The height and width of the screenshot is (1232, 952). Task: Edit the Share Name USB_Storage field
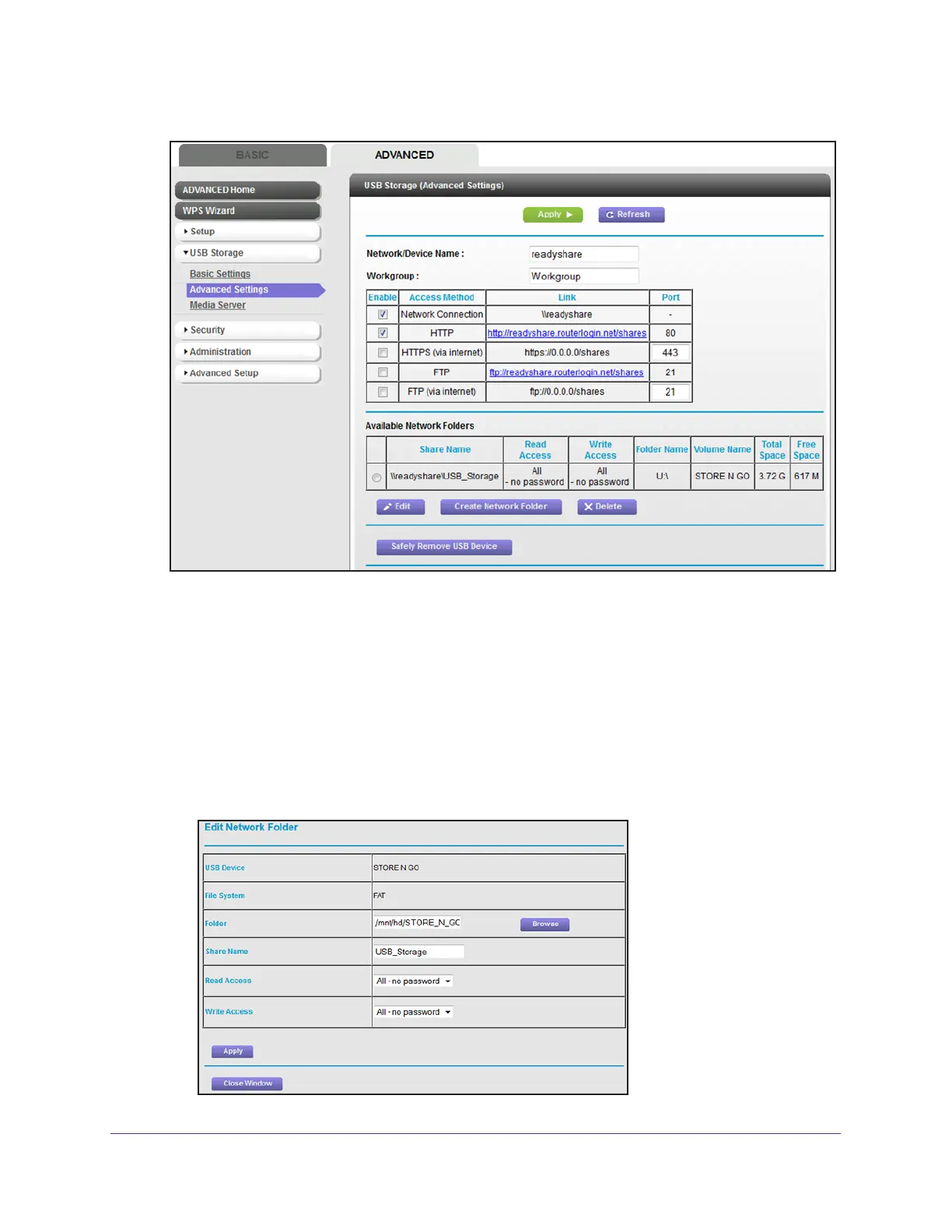coord(419,951)
